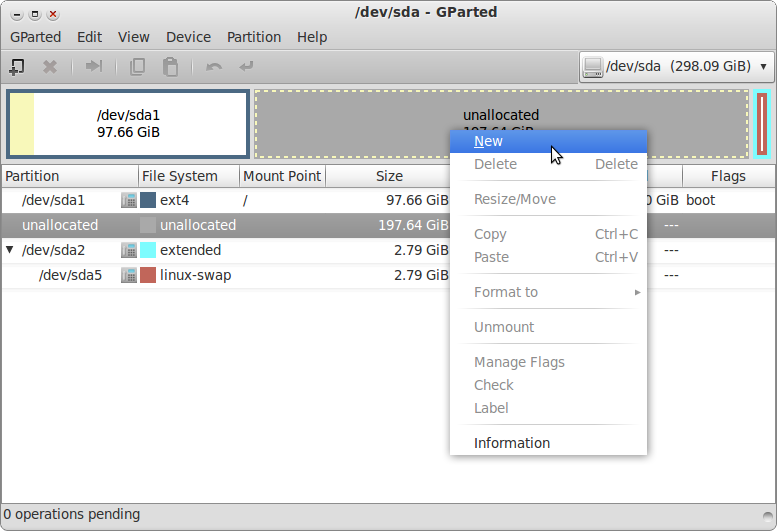Image resolution: width=777 pixels, height=531 pixels.
Task: Click Copy in the context menu
Action: pyautogui.click(x=548, y=234)
